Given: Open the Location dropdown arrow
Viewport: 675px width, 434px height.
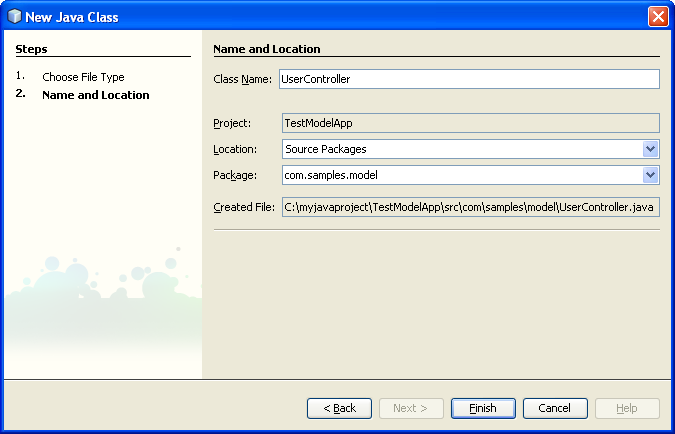Looking at the screenshot, I should coord(651,149).
